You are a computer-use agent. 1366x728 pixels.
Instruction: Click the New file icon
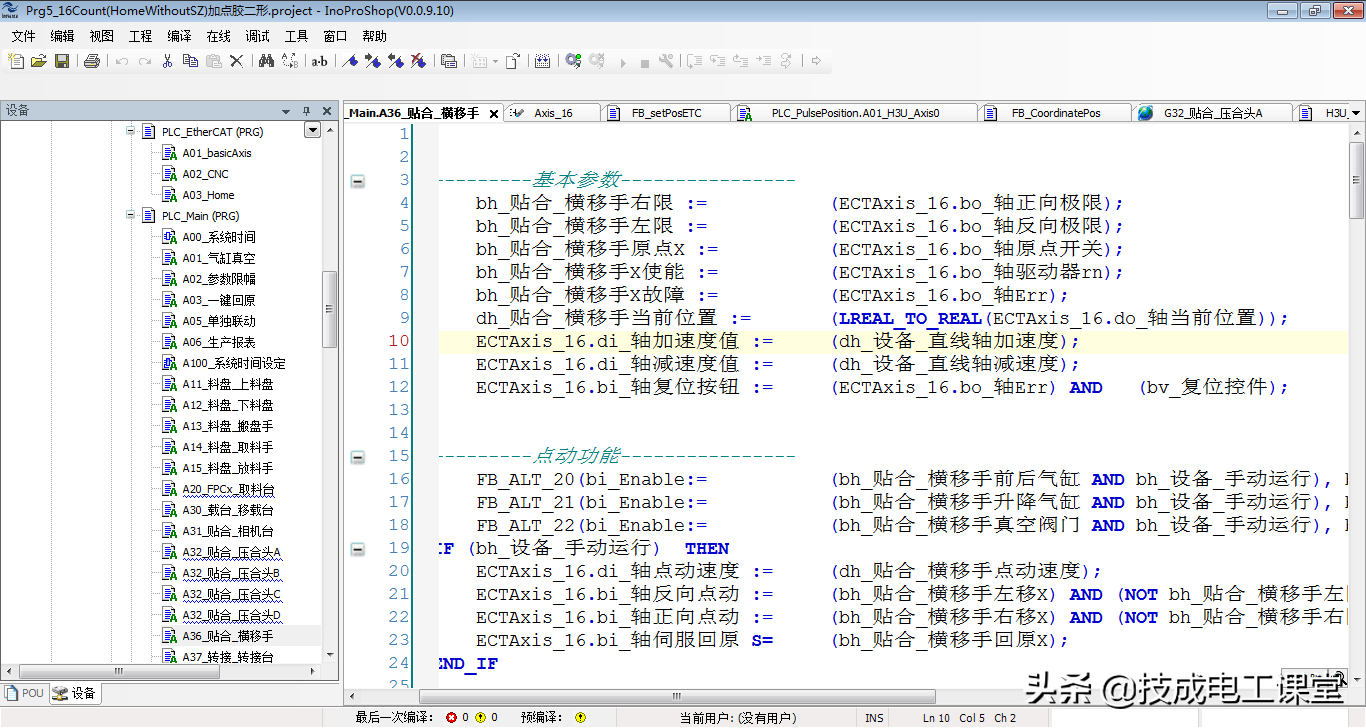[x=16, y=61]
